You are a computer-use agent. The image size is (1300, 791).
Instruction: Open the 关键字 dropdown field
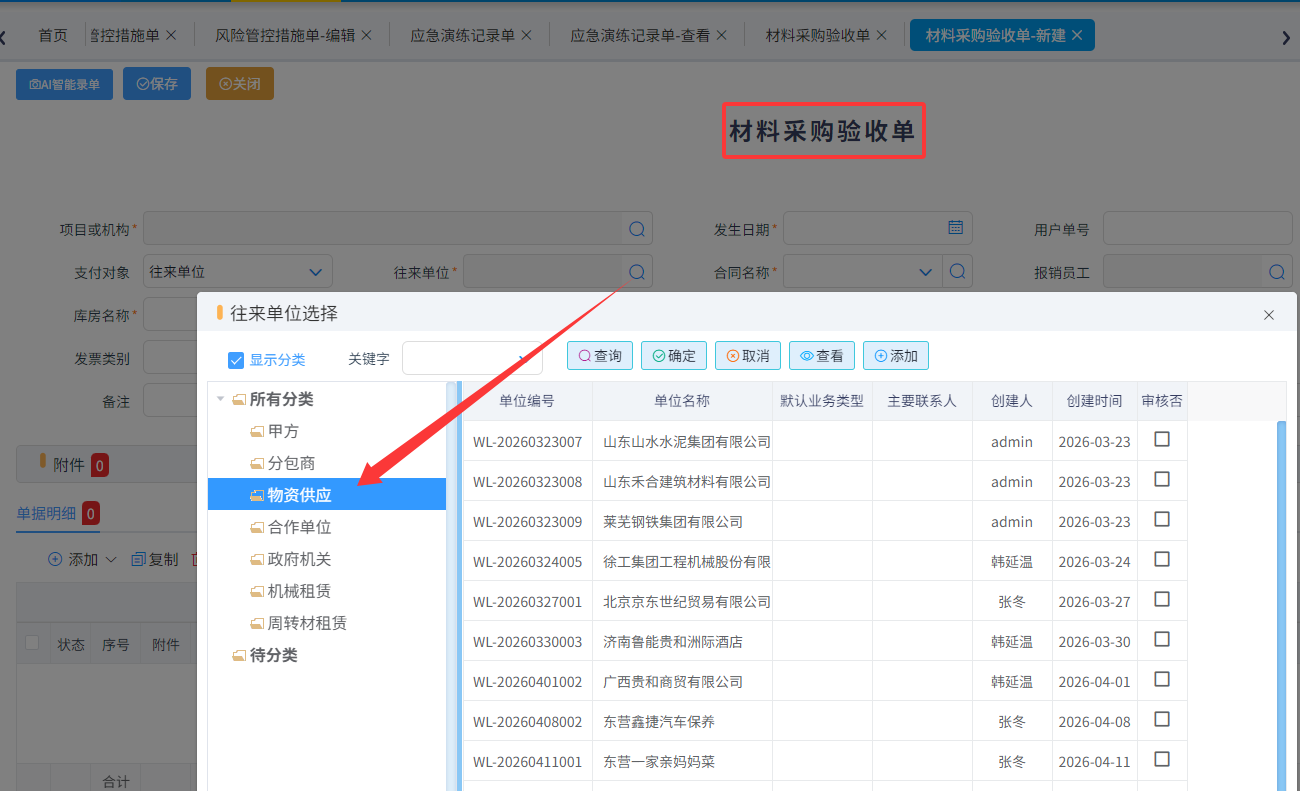(x=472, y=358)
